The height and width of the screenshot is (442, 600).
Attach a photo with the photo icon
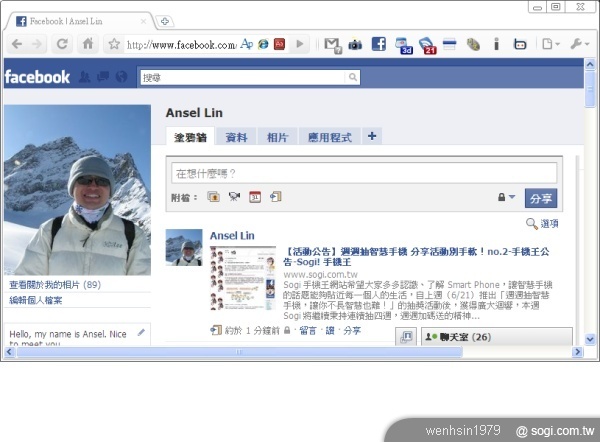pos(214,197)
